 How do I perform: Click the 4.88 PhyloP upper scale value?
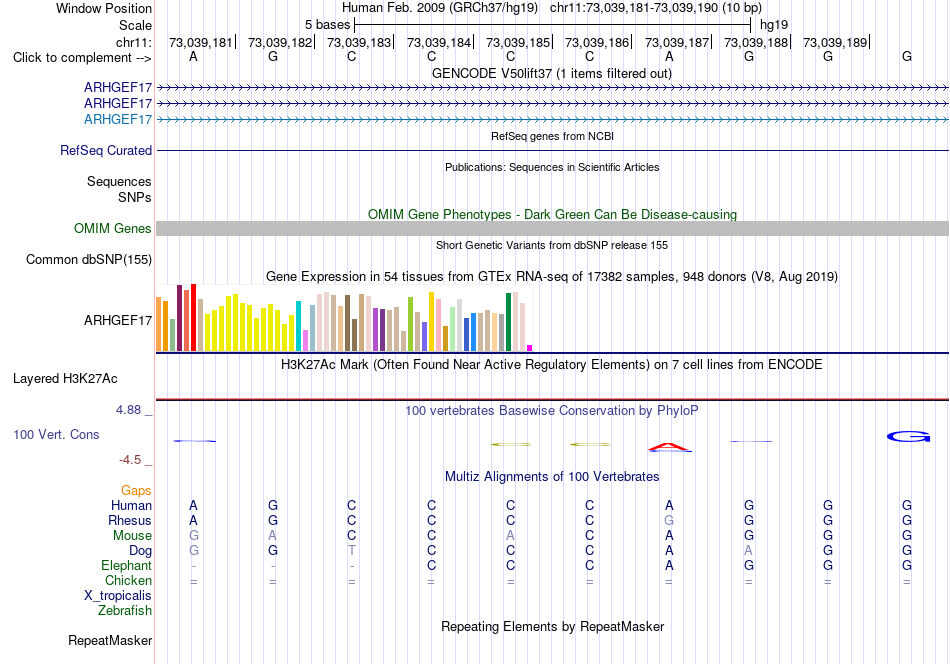[x=128, y=410]
